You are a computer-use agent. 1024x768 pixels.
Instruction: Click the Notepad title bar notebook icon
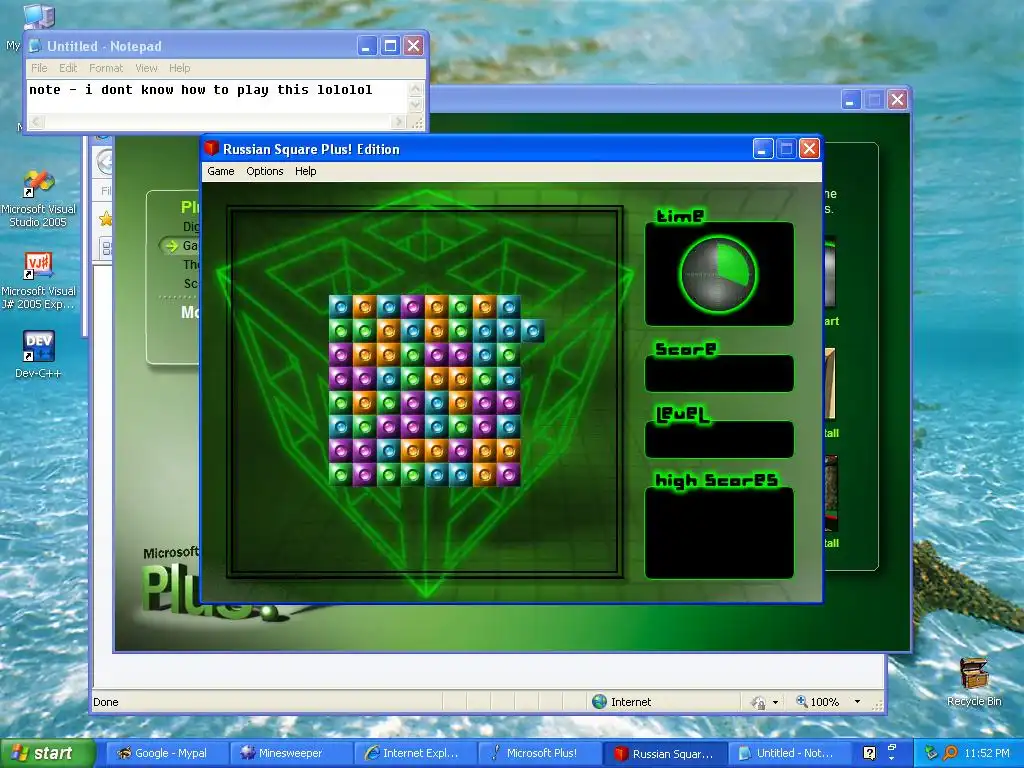point(35,46)
